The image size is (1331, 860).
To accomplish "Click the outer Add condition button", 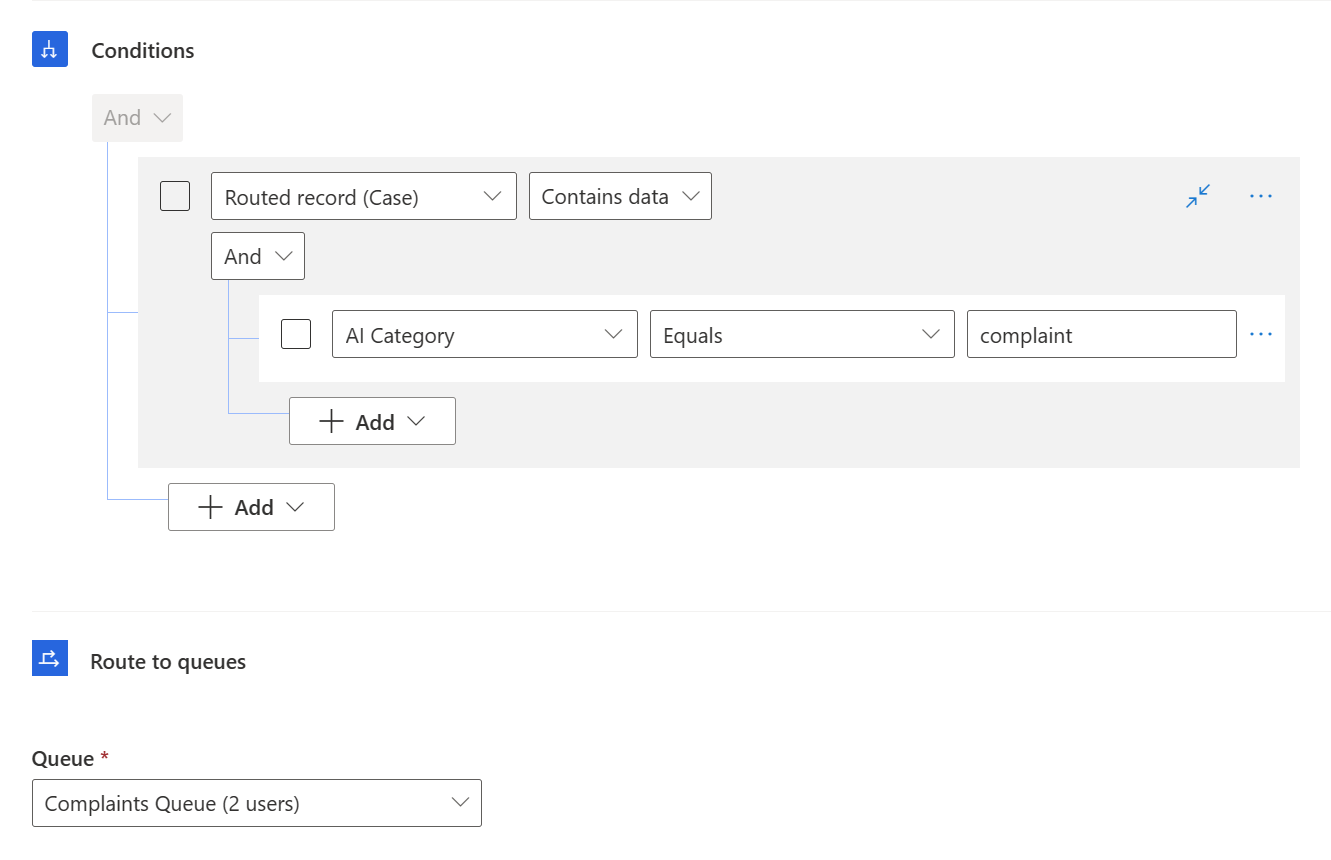I will click(251, 507).
